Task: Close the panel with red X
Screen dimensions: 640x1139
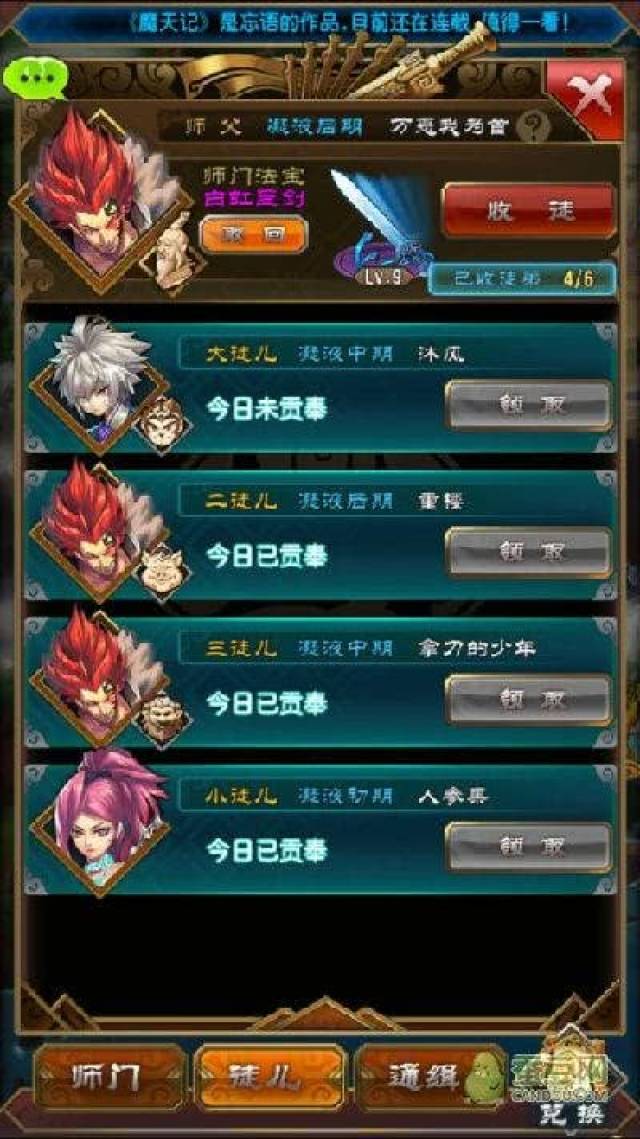Action: 586,98
